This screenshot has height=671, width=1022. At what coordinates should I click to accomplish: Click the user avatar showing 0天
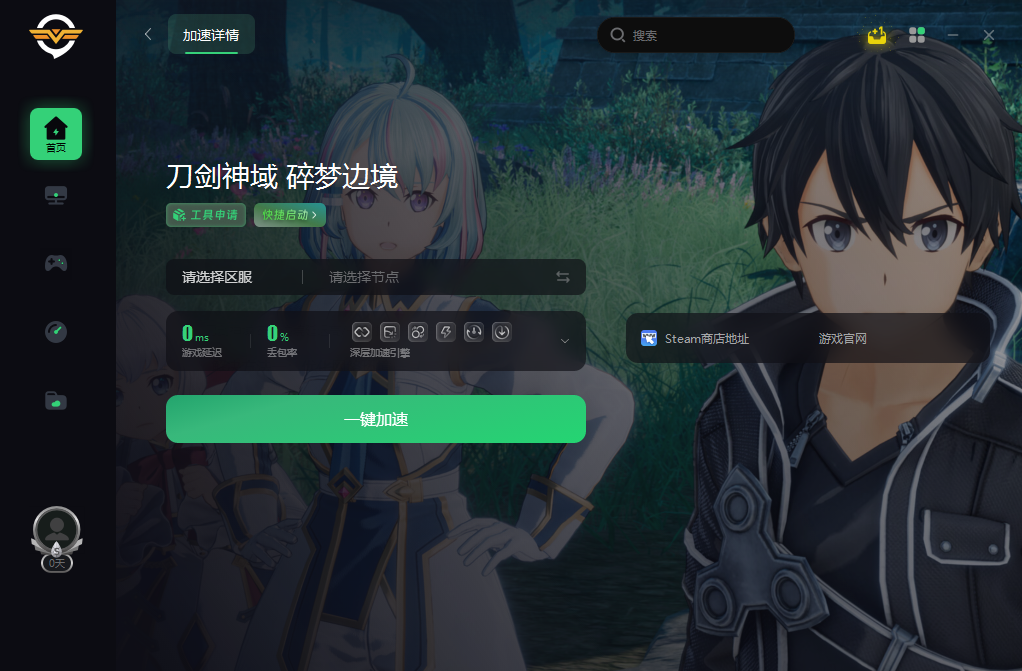(x=57, y=539)
